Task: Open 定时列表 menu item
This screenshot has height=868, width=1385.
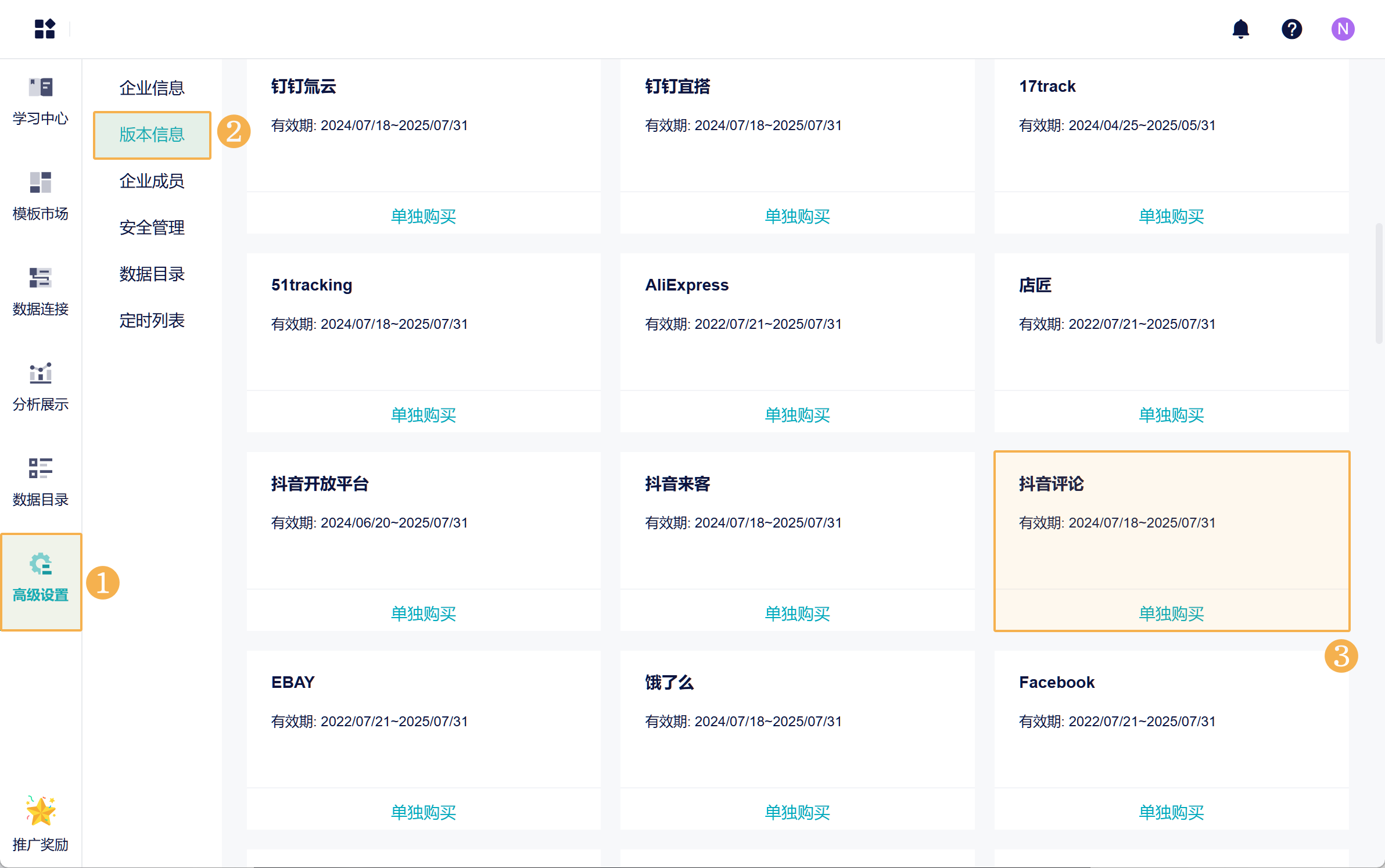Action: pyautogui.click(x=152, y=320)
